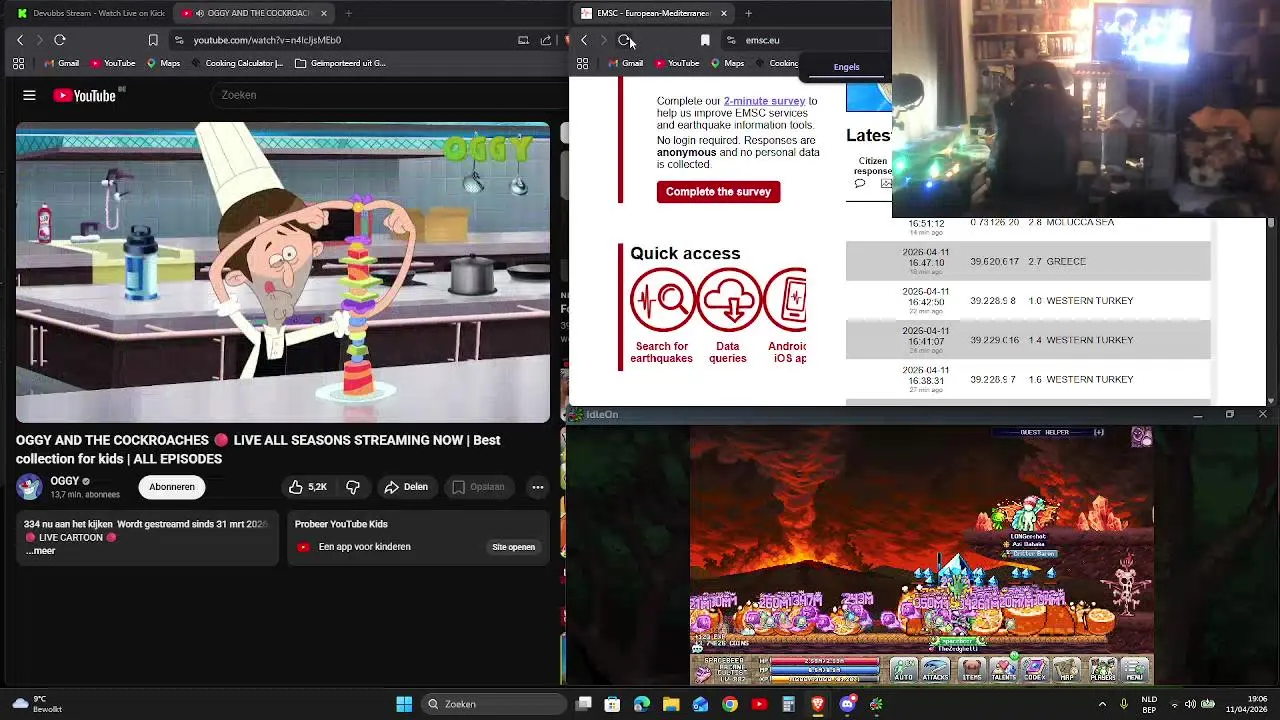Select WESTERN TURKEY 16:42:50 earthquake row
The image size is (1280, 720).
tap(1028, 301)
